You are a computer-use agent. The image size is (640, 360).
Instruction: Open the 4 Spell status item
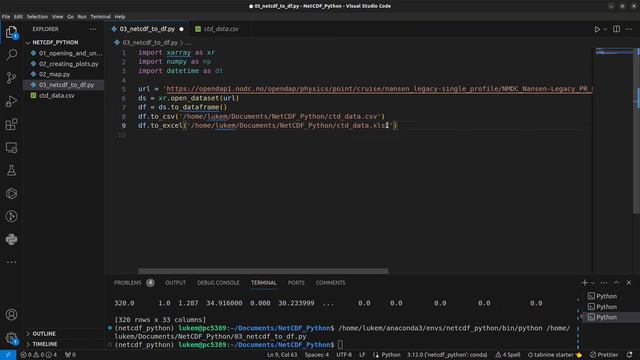pos(508,355)
